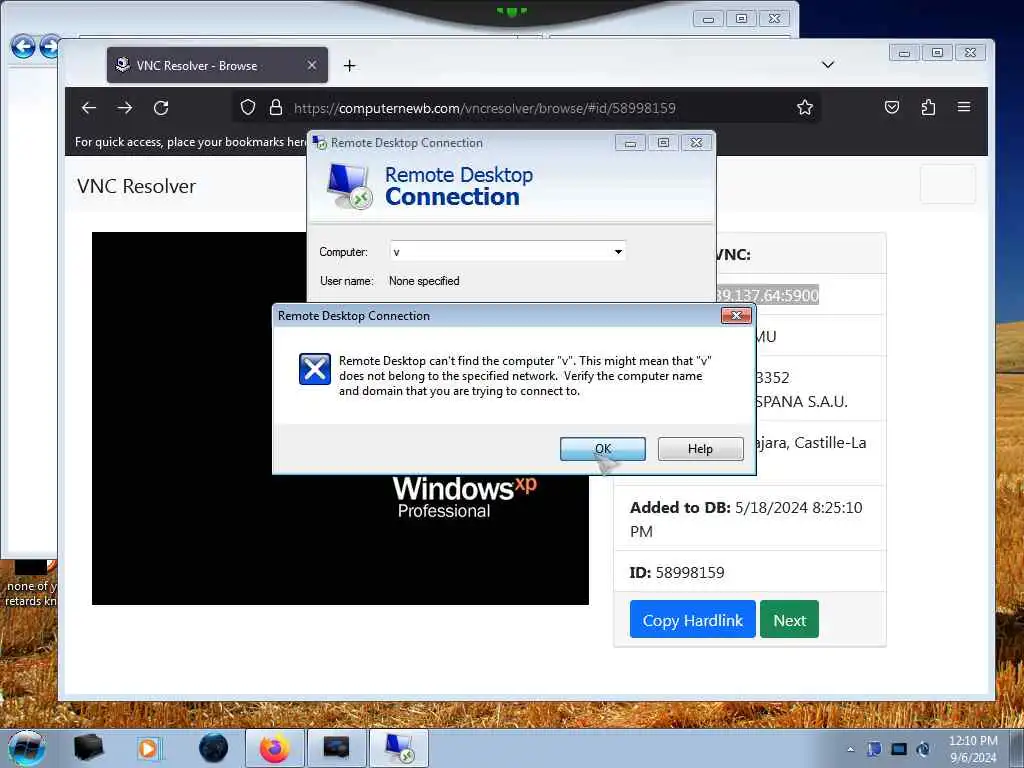Click the forward arrow in the background window
1024x768 pixels.
[50, 46]
